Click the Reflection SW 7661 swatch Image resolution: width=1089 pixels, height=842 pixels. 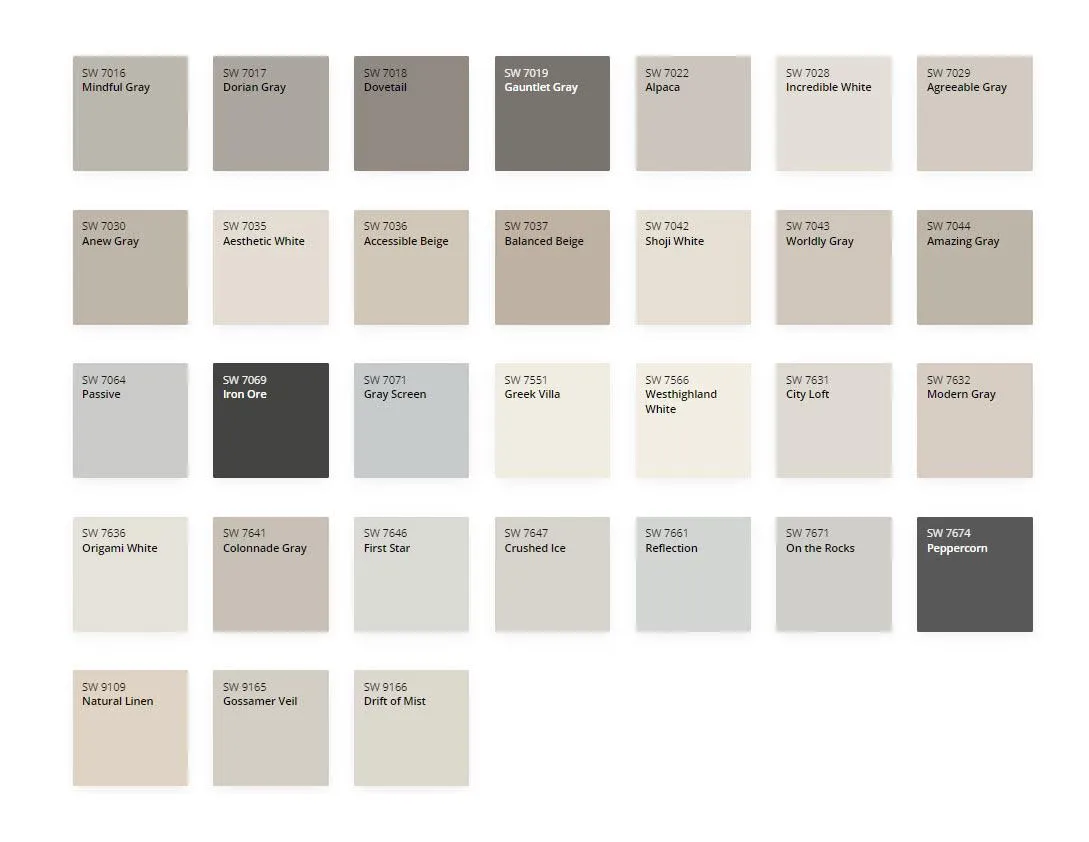(x=693, y=575)
